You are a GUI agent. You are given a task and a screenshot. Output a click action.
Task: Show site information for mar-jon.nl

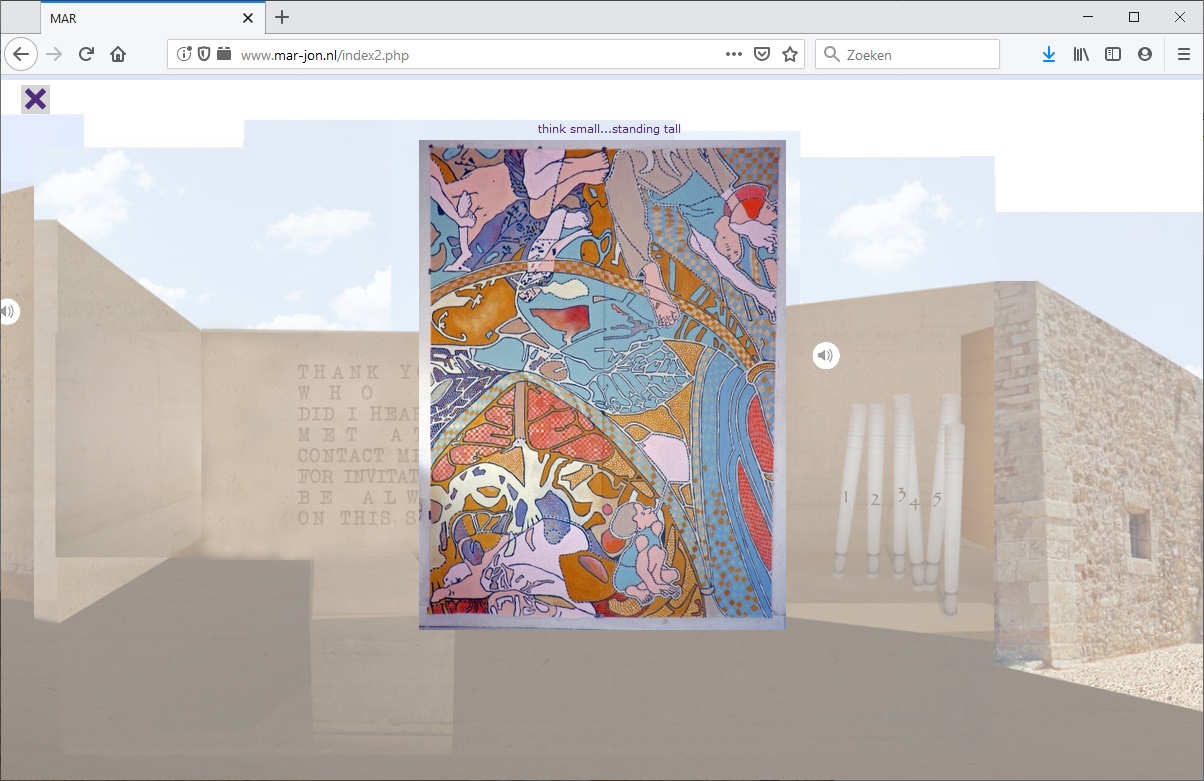tap(184, 55)
